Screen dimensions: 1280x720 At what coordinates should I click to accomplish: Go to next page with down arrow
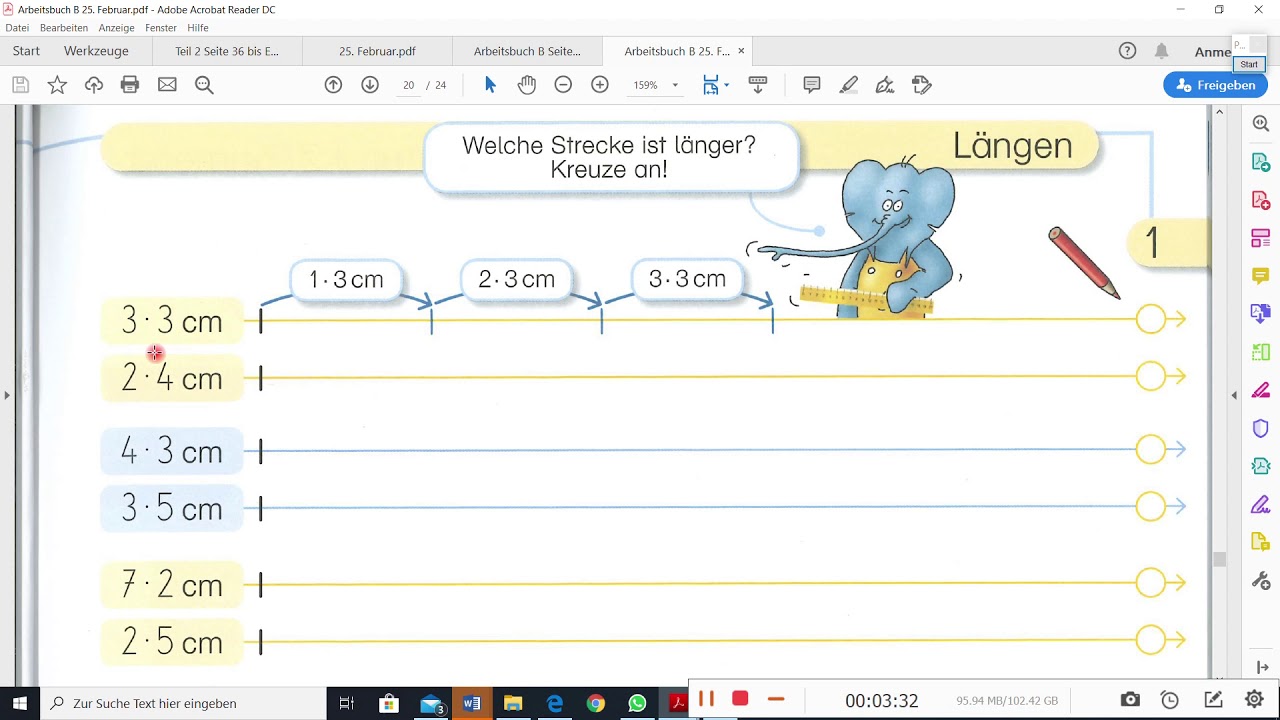(370, 85)
